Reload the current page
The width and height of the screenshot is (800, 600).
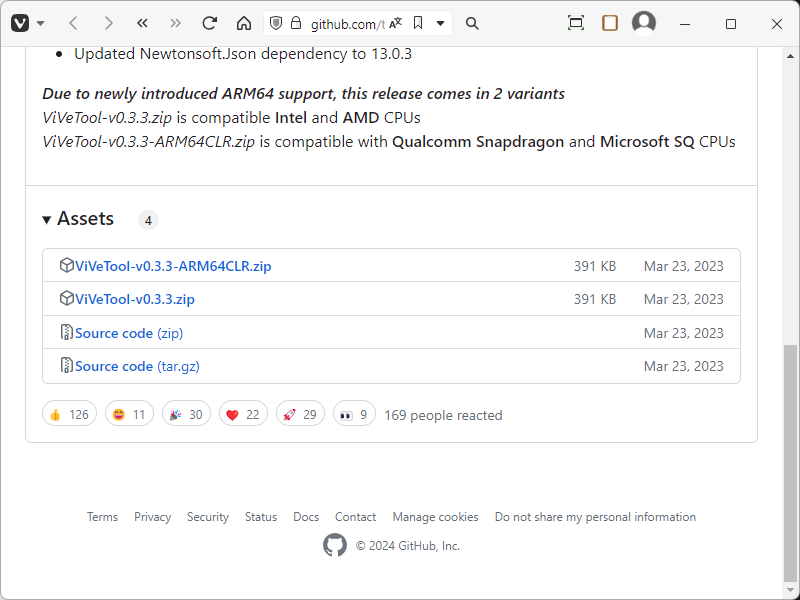click(209, 23)
